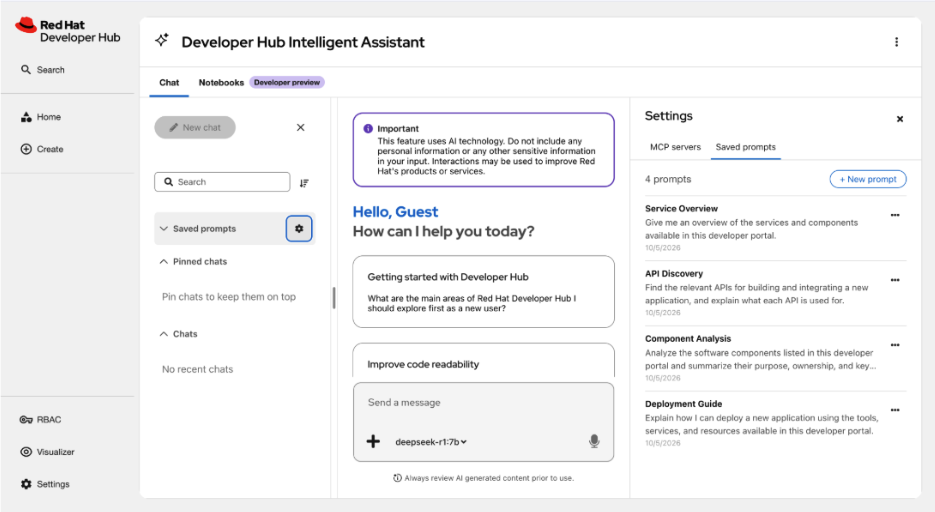Open the deepseek-r1:7b model dropdown
Viewport: 935px width, 512px height.
431,442
